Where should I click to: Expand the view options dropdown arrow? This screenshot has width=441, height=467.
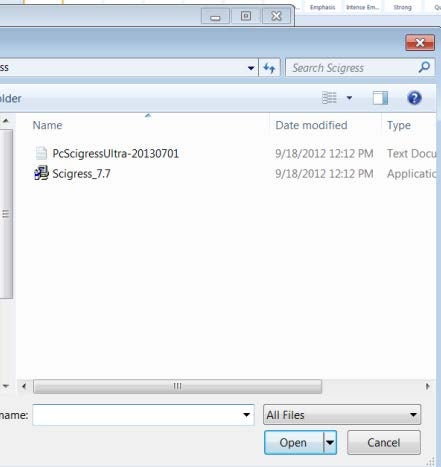click(x=349, y=98)
